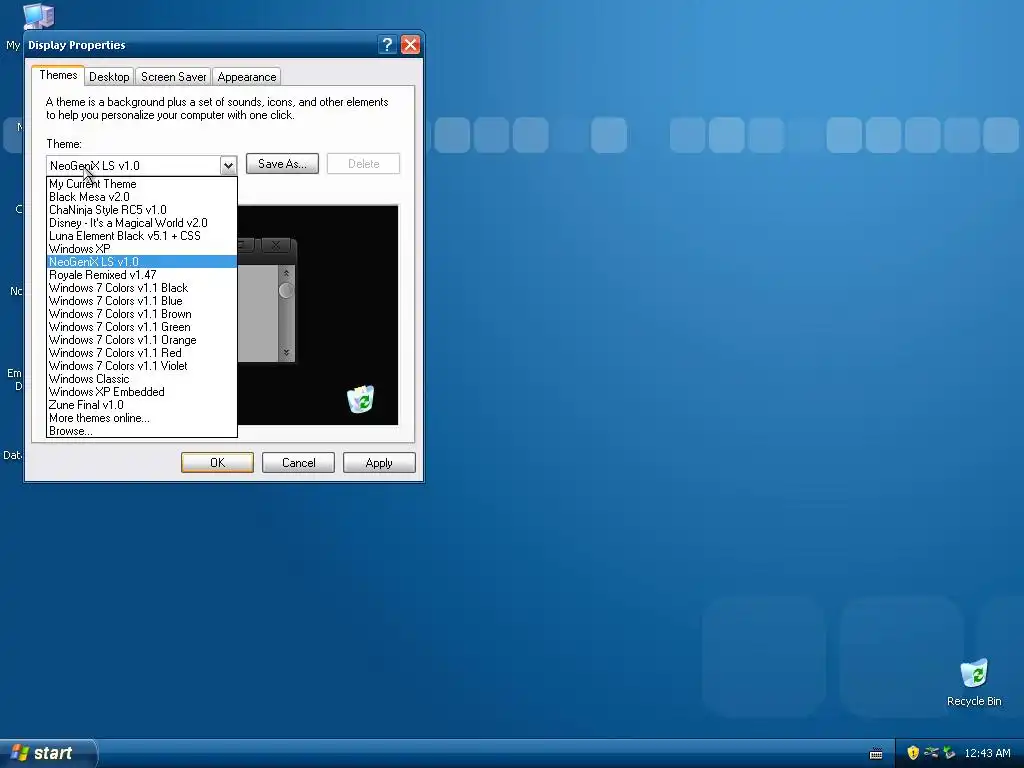This screenshot has width=1024, height=768.
Task: Switch to the Desktop tab
Action: [x=109, y=77]
